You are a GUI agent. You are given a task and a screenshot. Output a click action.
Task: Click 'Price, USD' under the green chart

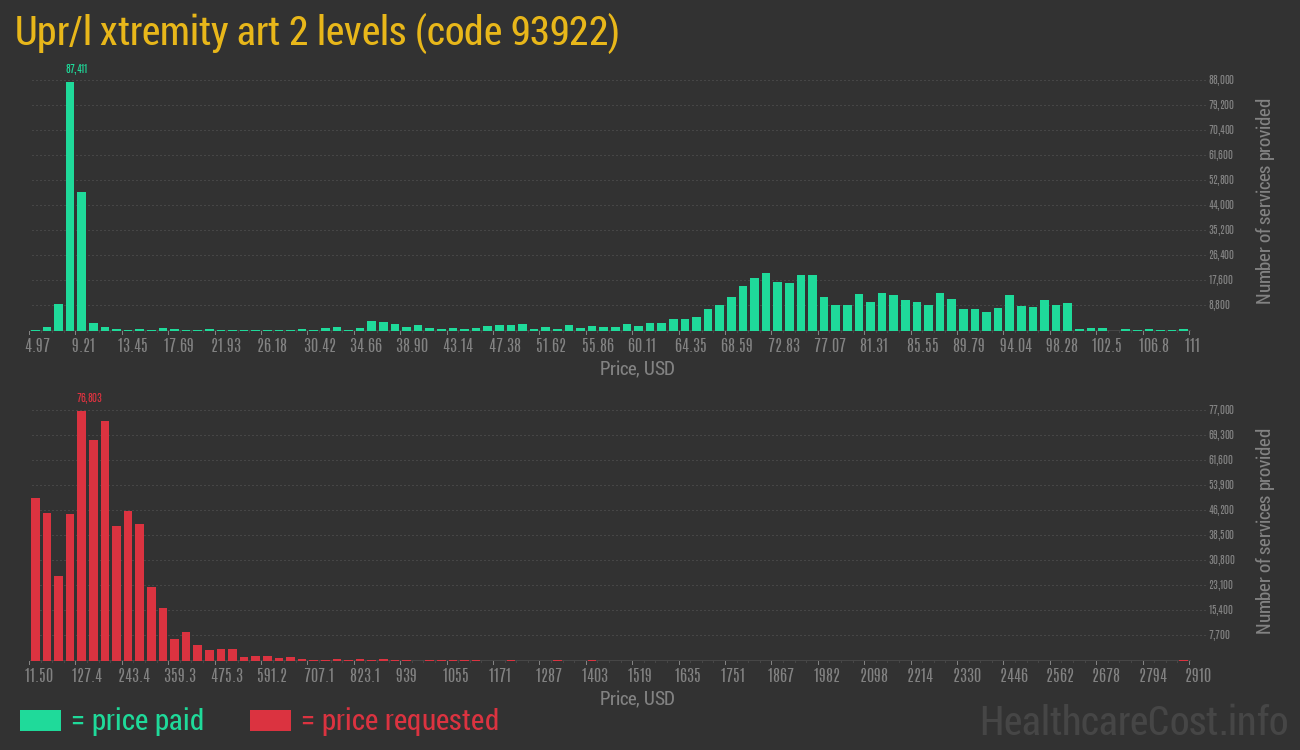pyautogui.click(x=637, y=369)
